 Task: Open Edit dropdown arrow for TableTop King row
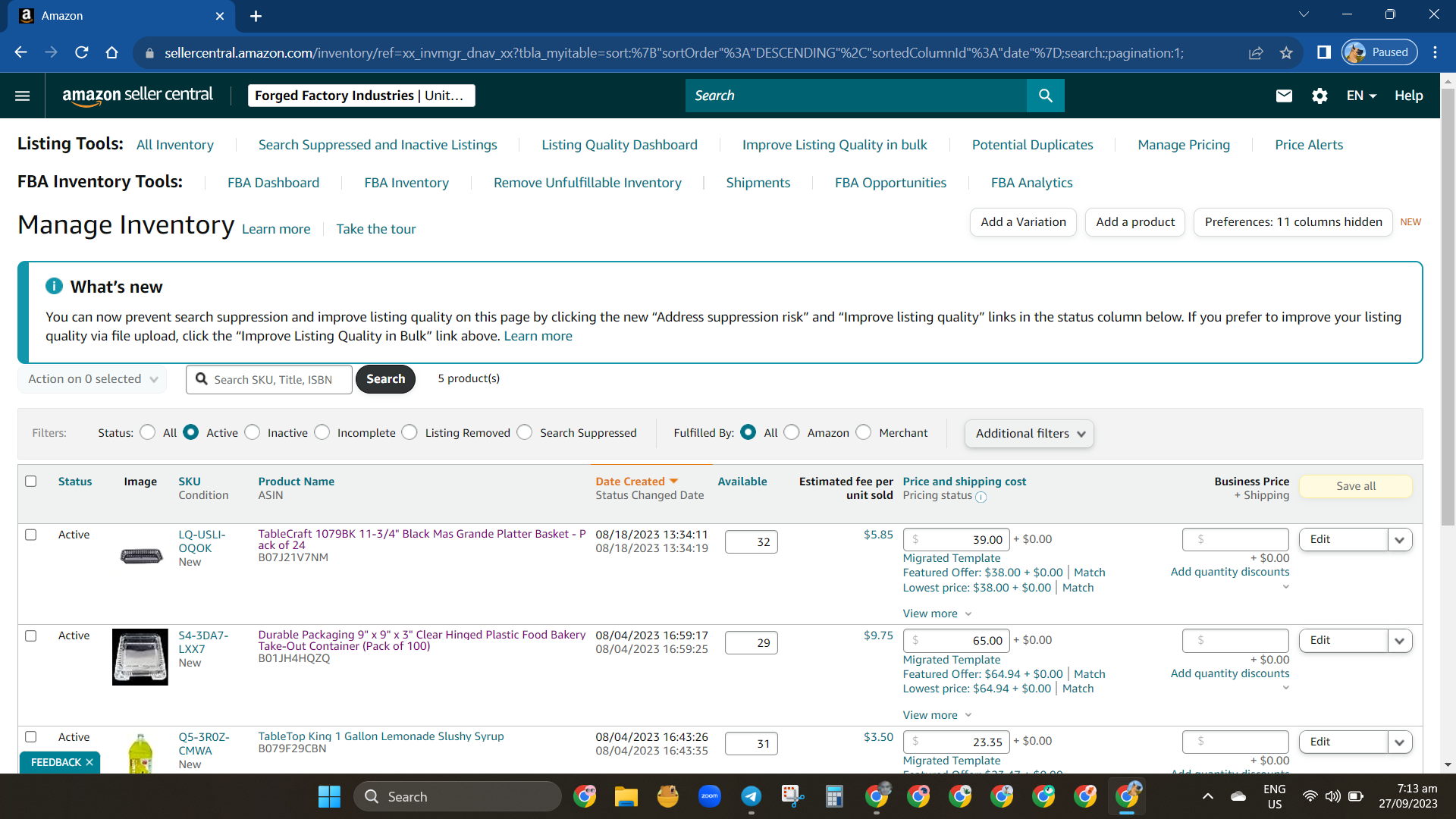click(1399, 742)
